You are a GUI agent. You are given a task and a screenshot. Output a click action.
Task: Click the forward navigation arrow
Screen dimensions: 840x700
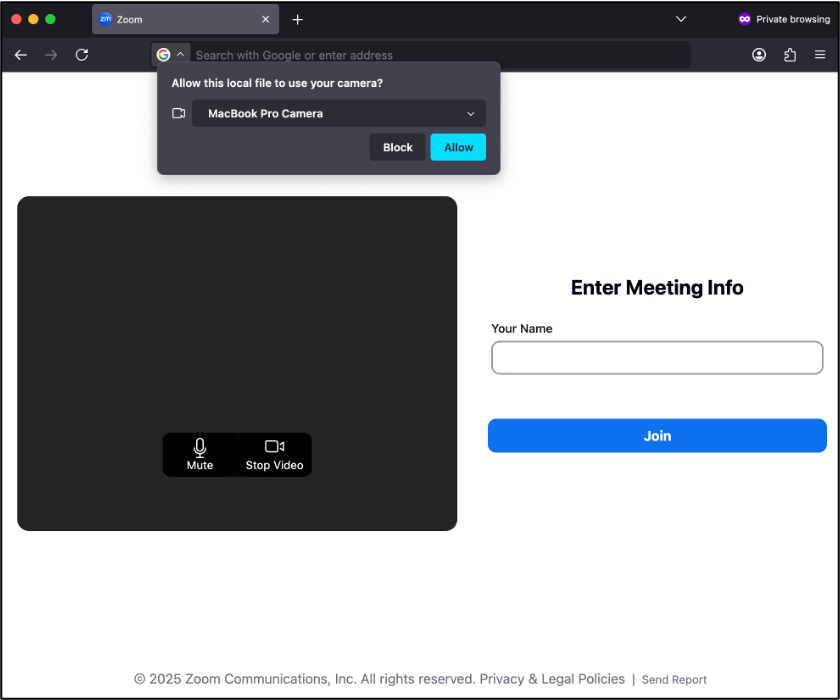tap(51, 55)
